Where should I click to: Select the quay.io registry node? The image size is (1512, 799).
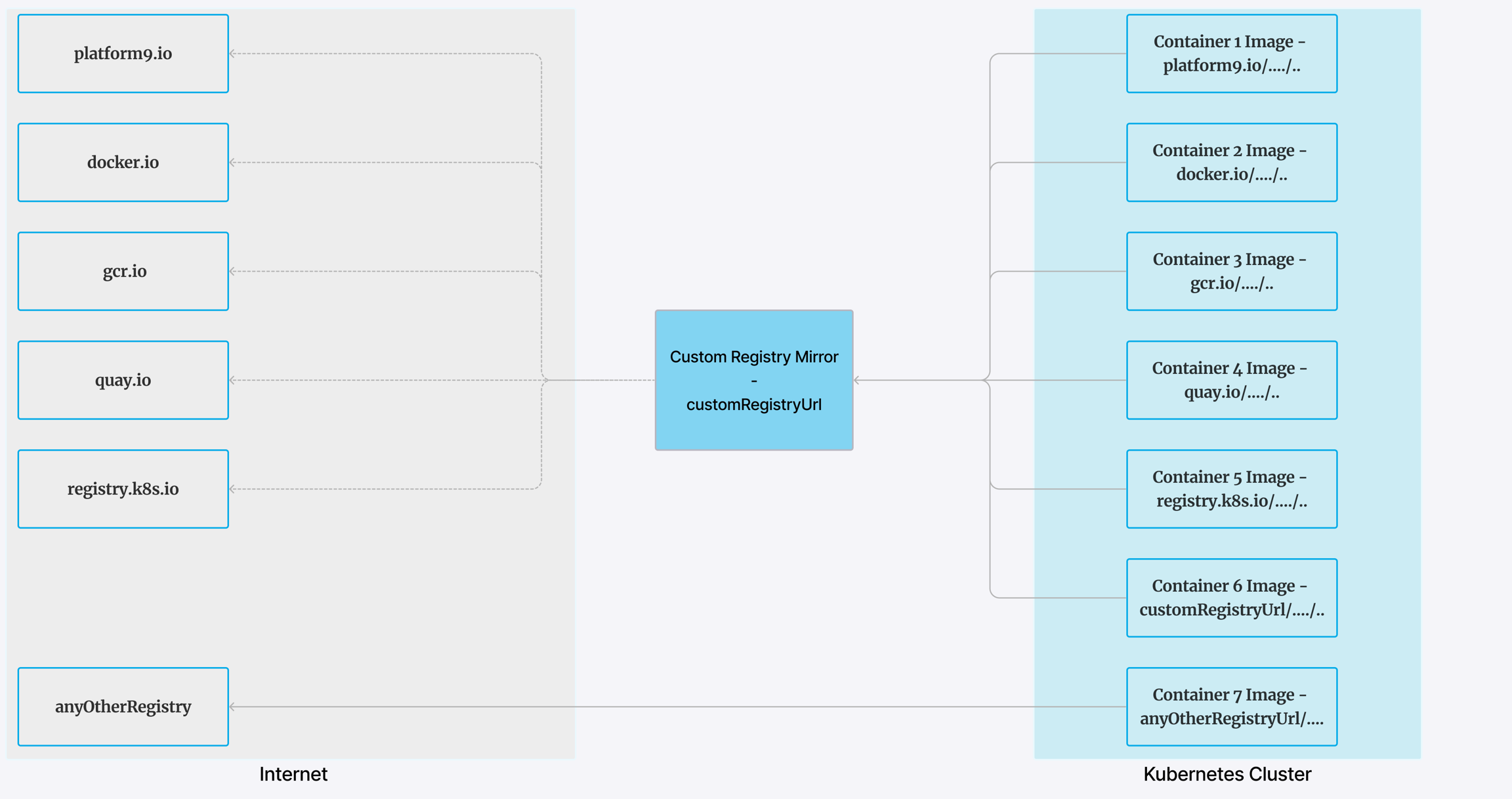[x=123, y=380]
